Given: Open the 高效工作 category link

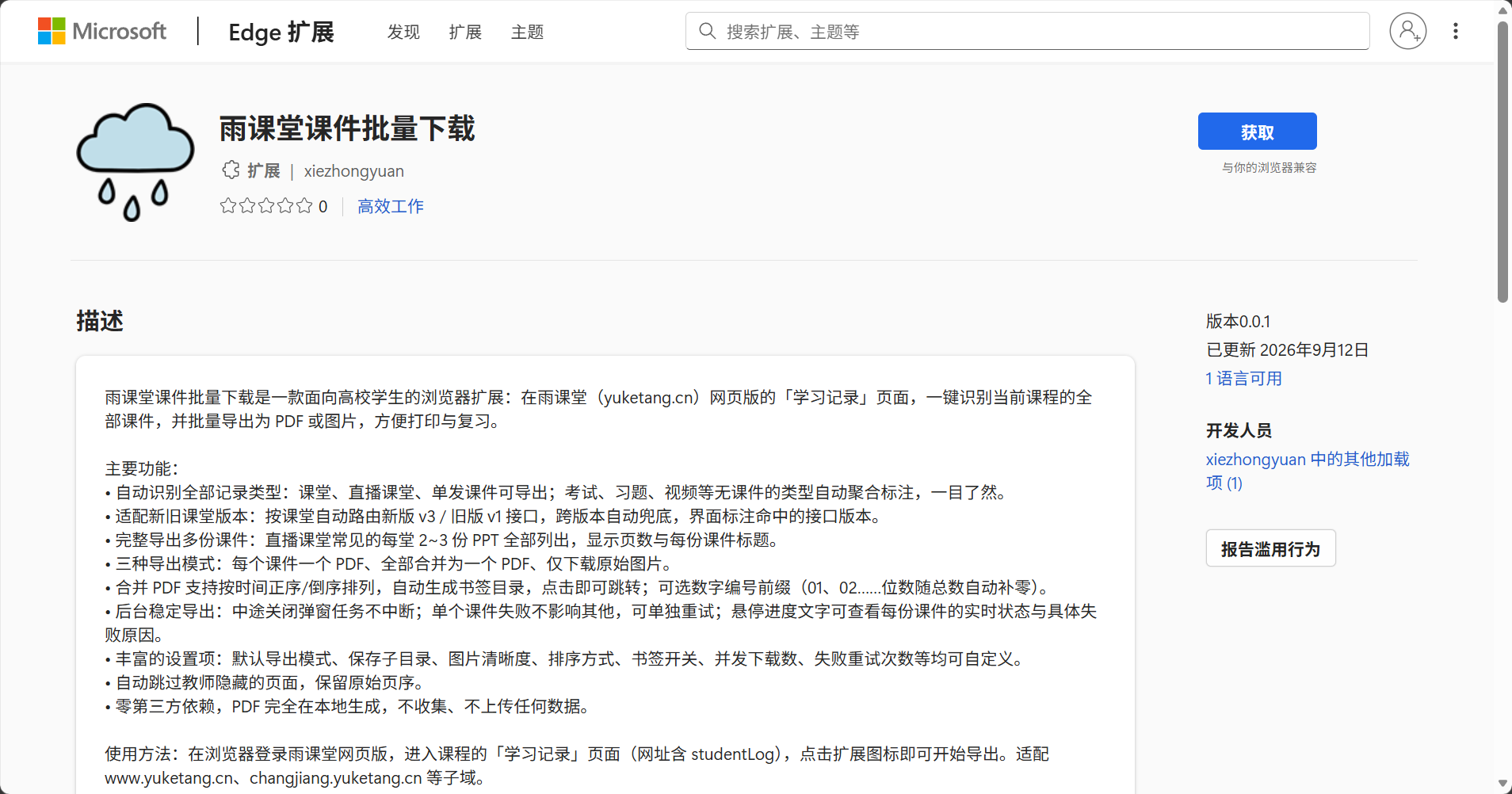Looking at the screenshot, I should tap(390, 206).
